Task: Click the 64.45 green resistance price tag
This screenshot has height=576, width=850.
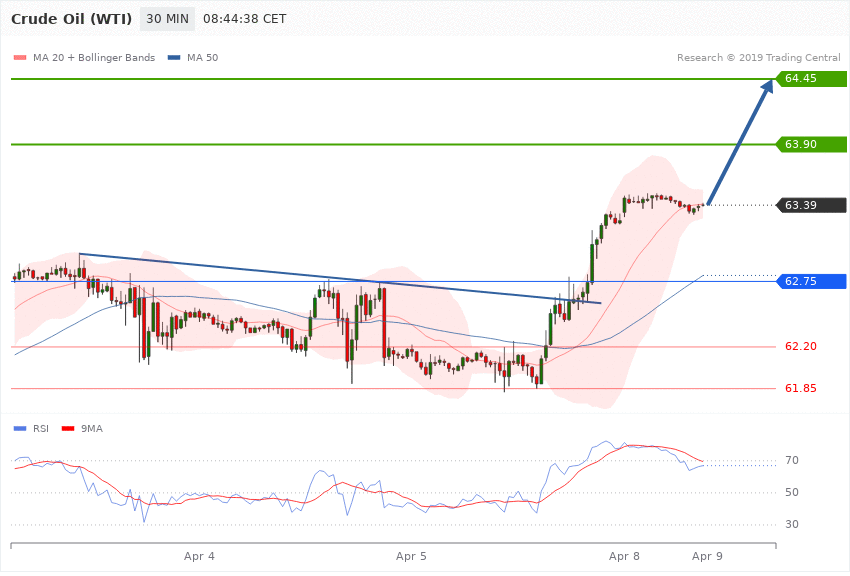Action: click(x=812, y=79)
